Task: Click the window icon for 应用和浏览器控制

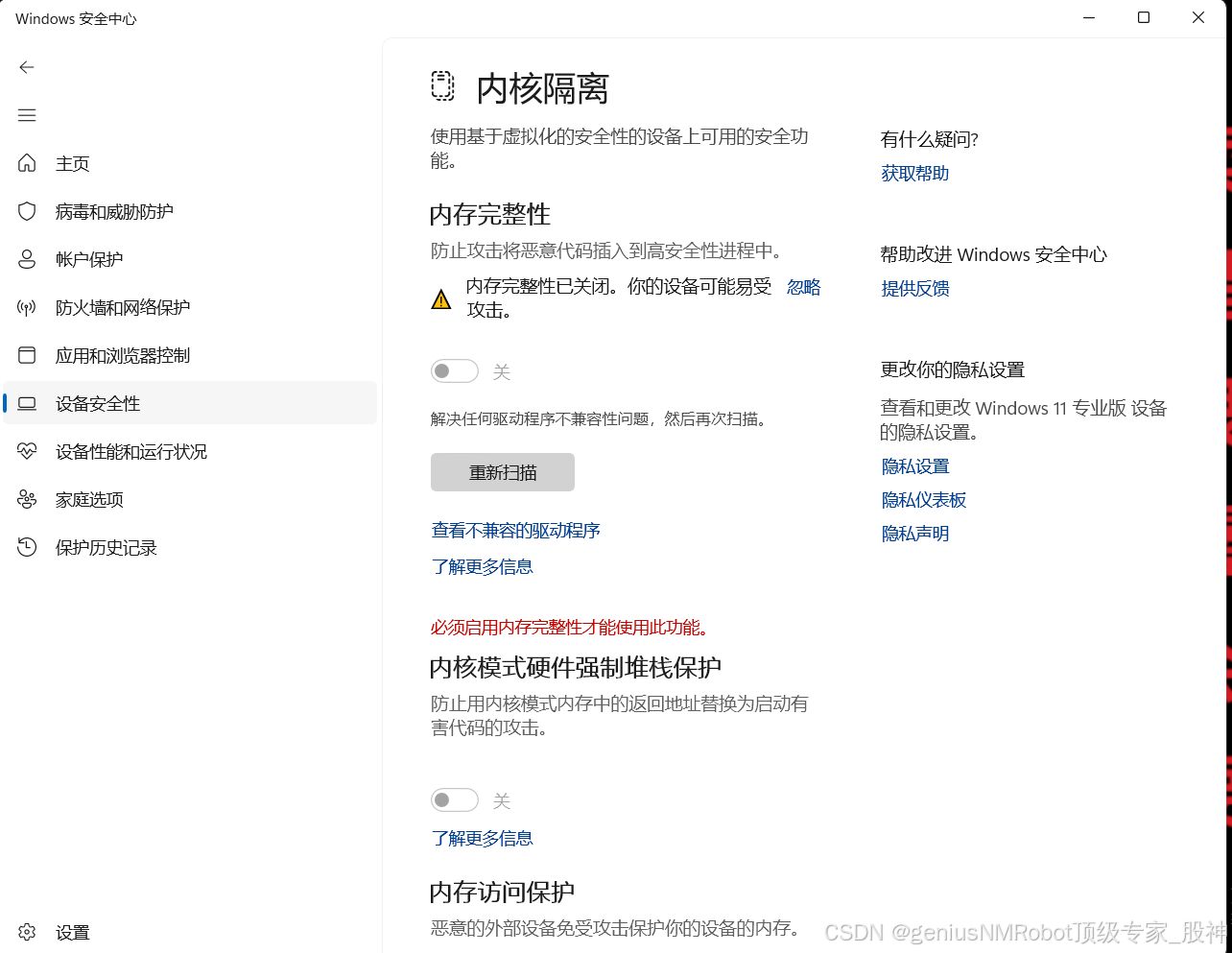Action: coord(27,355)
